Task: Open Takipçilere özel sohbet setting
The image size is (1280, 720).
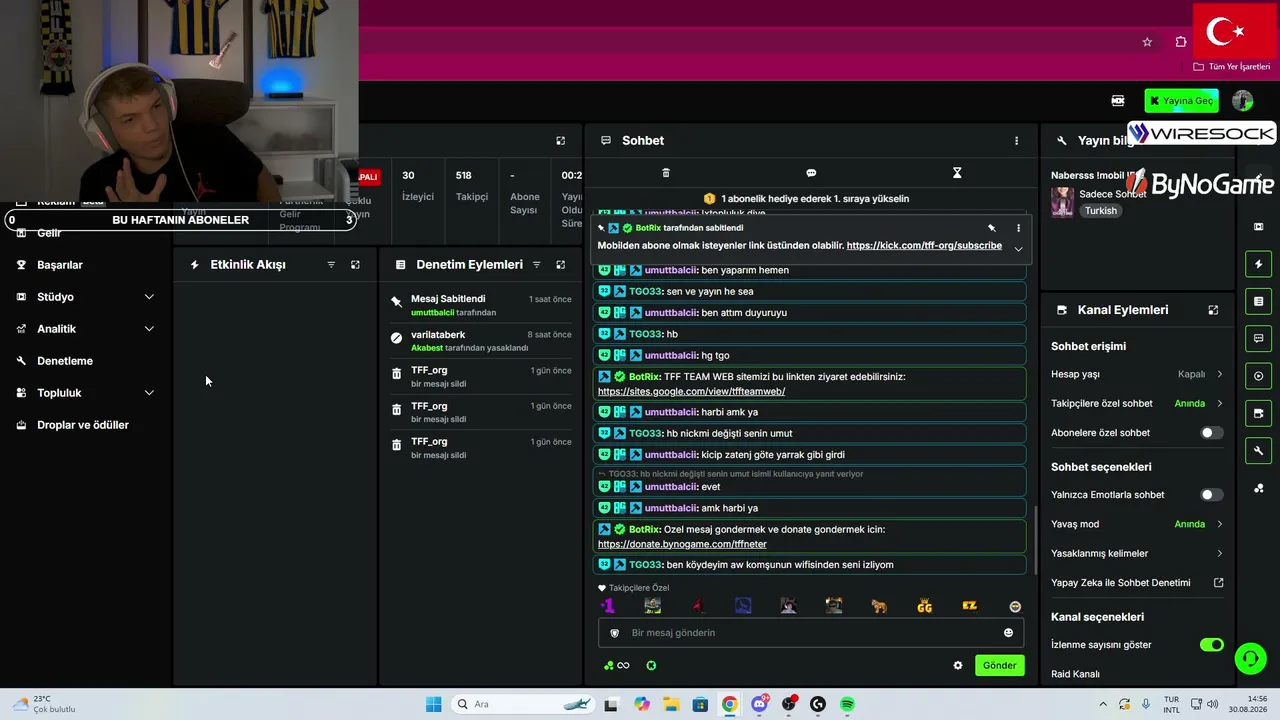Action: pyautogui.click(x=1137, y=404)
